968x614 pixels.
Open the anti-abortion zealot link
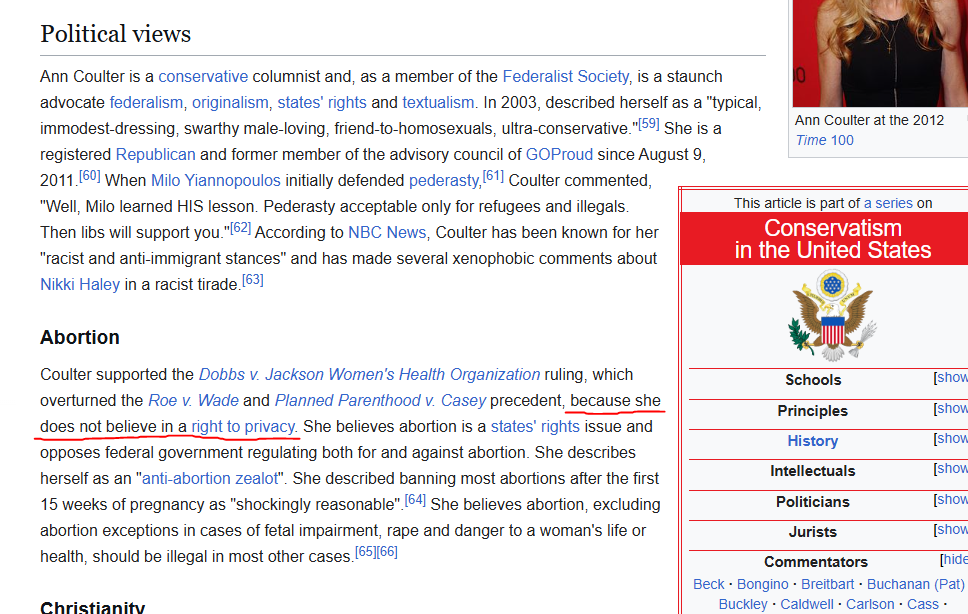click(x=210, y=478)
